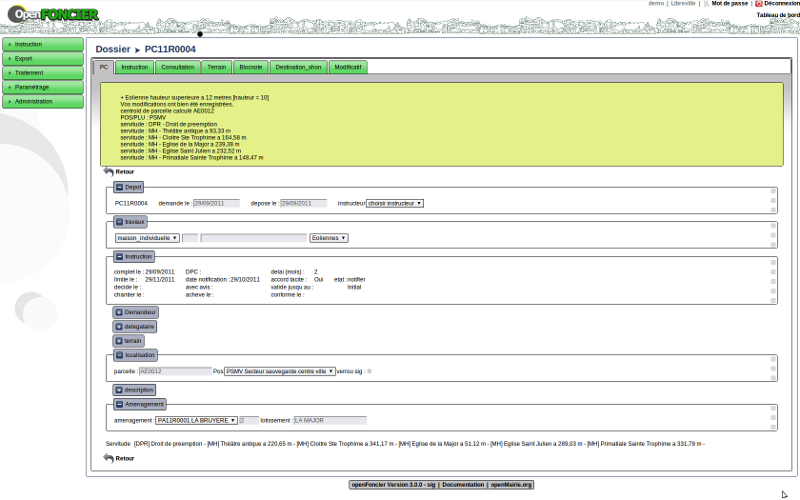Open the Paramétrage sidebar menu
800x500 pixels.
(x=42, y=87)
